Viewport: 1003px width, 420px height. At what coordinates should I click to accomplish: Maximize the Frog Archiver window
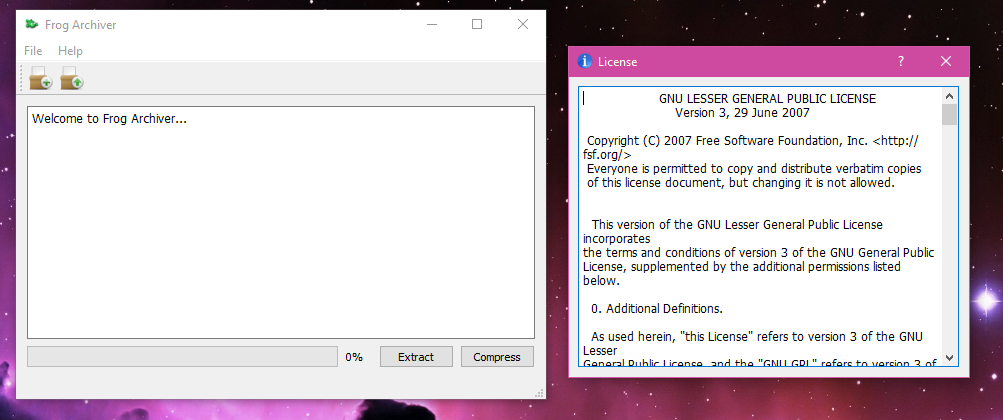click(477, 24)
